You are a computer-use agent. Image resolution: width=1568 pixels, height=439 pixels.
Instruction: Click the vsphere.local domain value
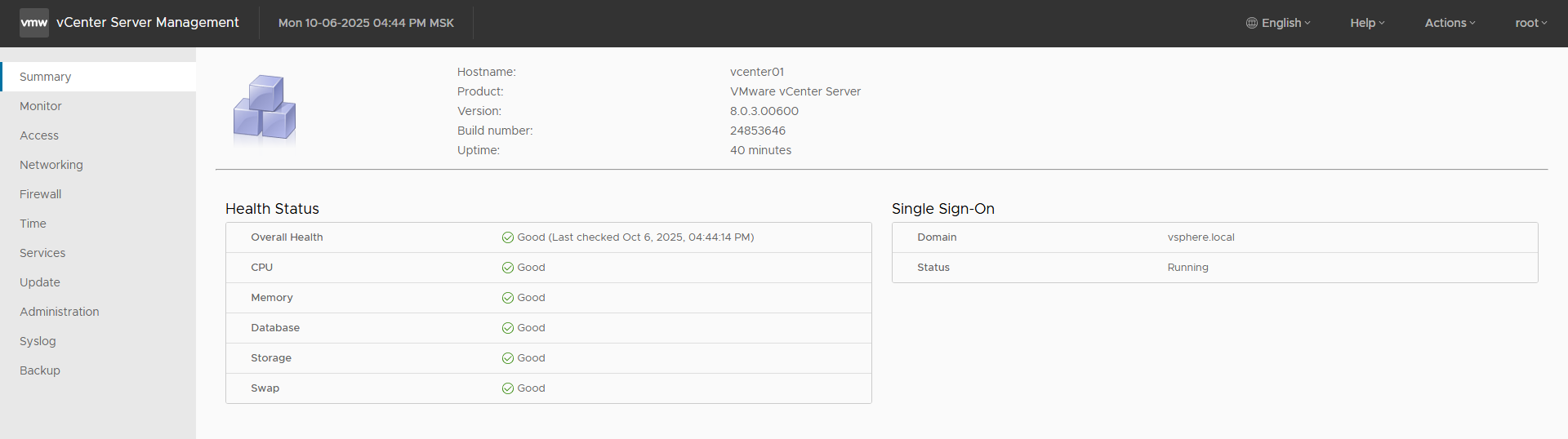1200,237
